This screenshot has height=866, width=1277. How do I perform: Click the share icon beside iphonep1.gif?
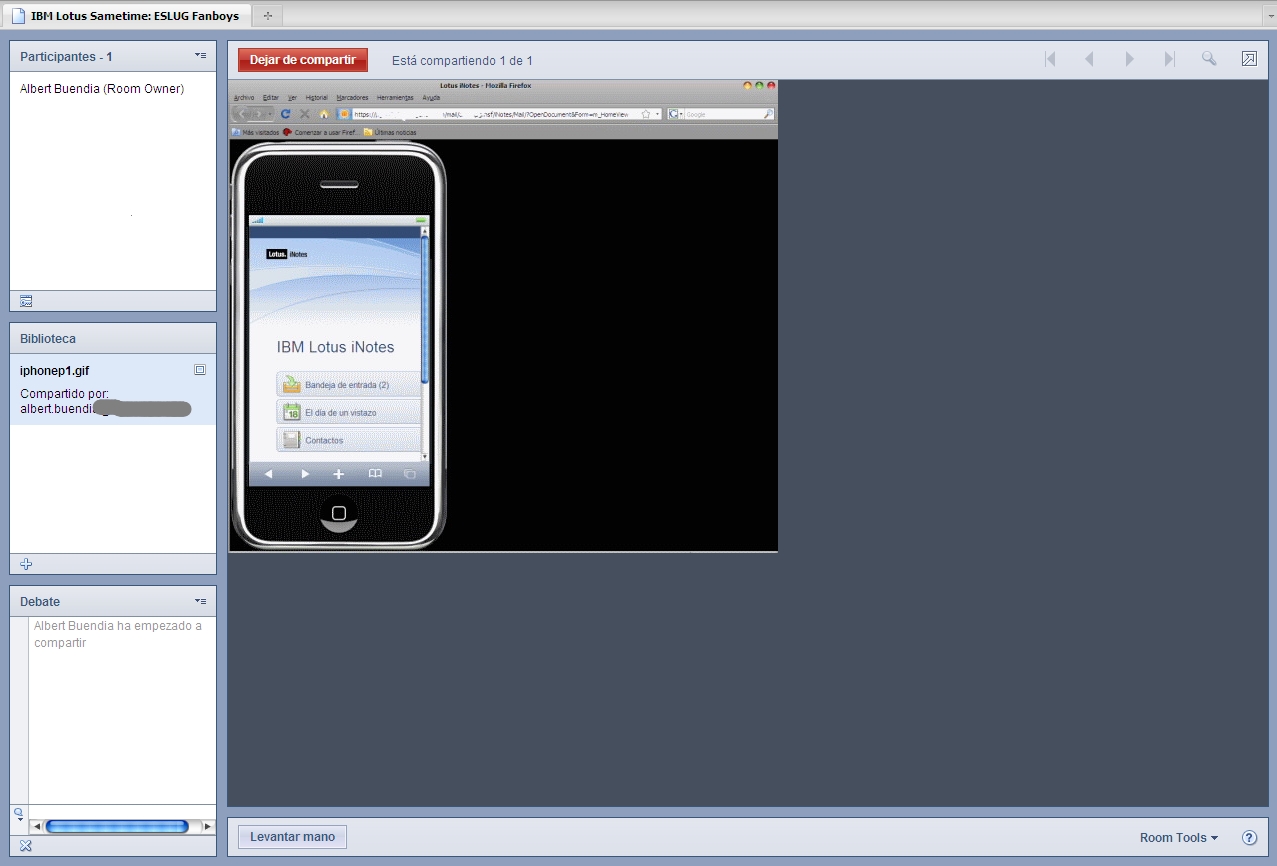(200, 370)
